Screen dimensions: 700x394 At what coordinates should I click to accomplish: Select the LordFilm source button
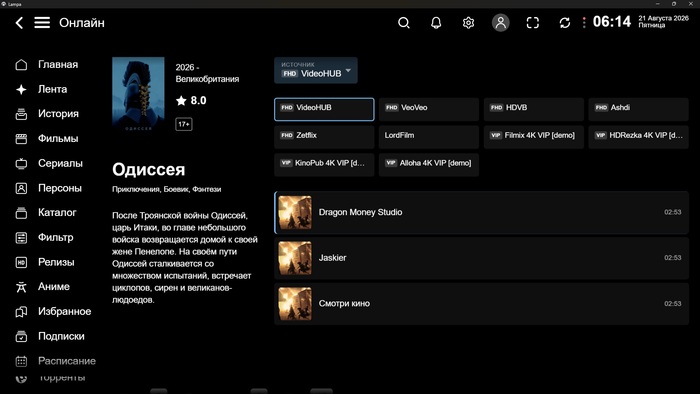pos(429,137)
